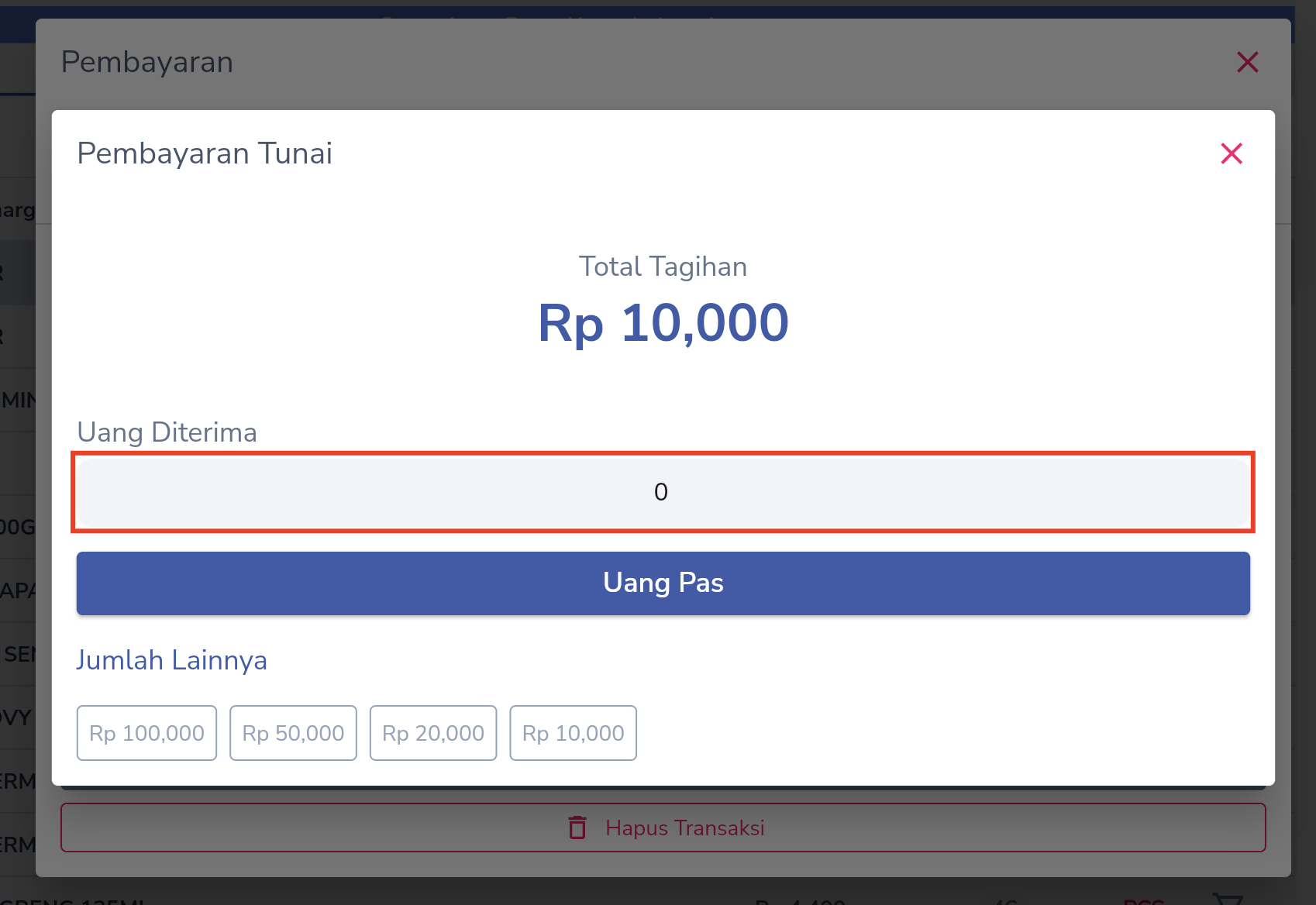Click the Pembayaran heading text
This screenshot has height=905, width=1316.
pos(147,62)
